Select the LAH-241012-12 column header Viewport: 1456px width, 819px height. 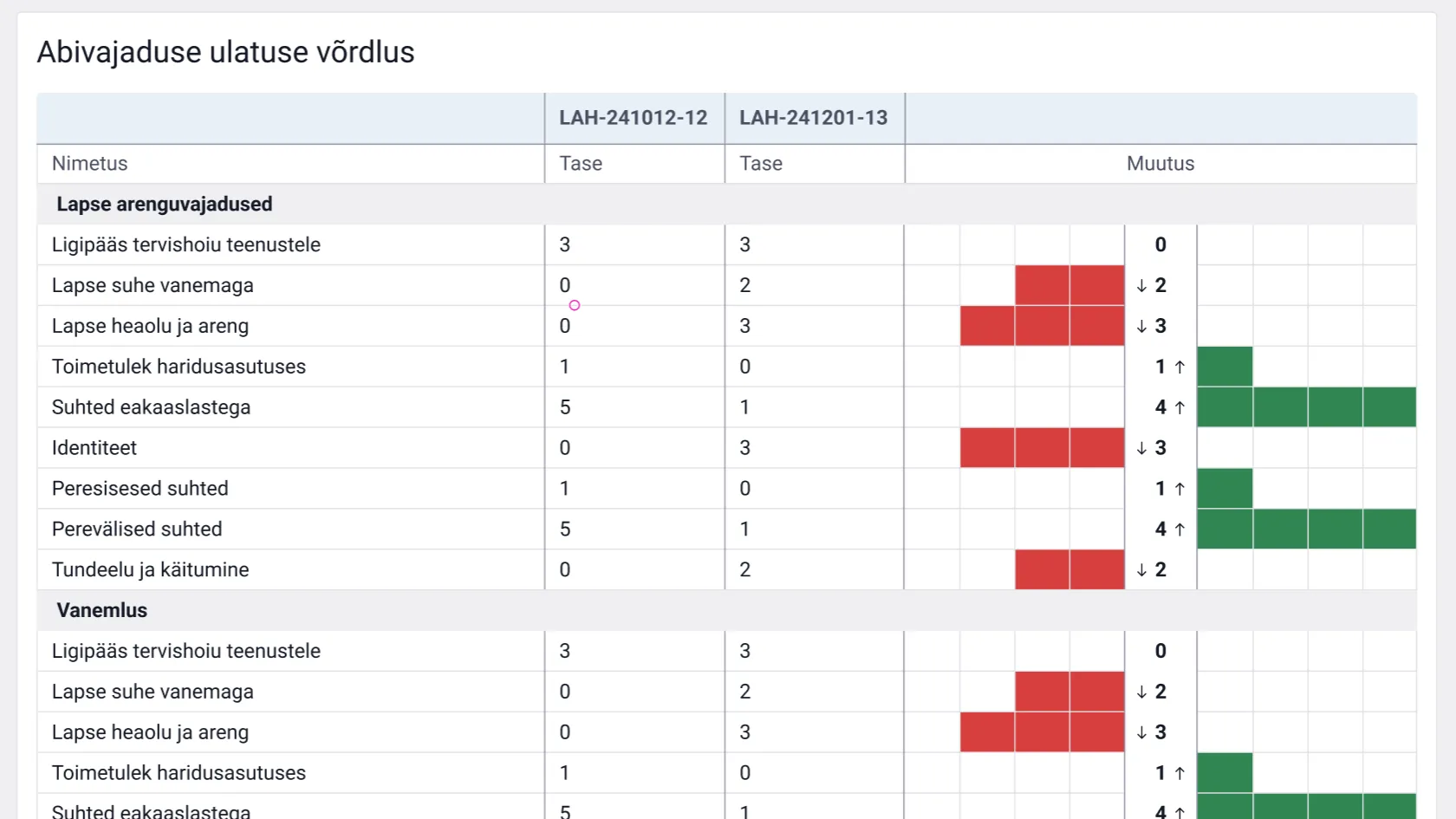633,118
